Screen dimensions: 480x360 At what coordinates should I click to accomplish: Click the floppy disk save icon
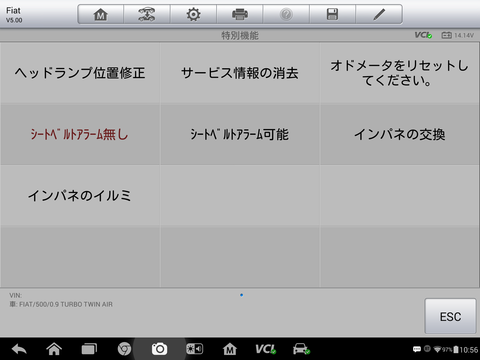coord(332,14)
